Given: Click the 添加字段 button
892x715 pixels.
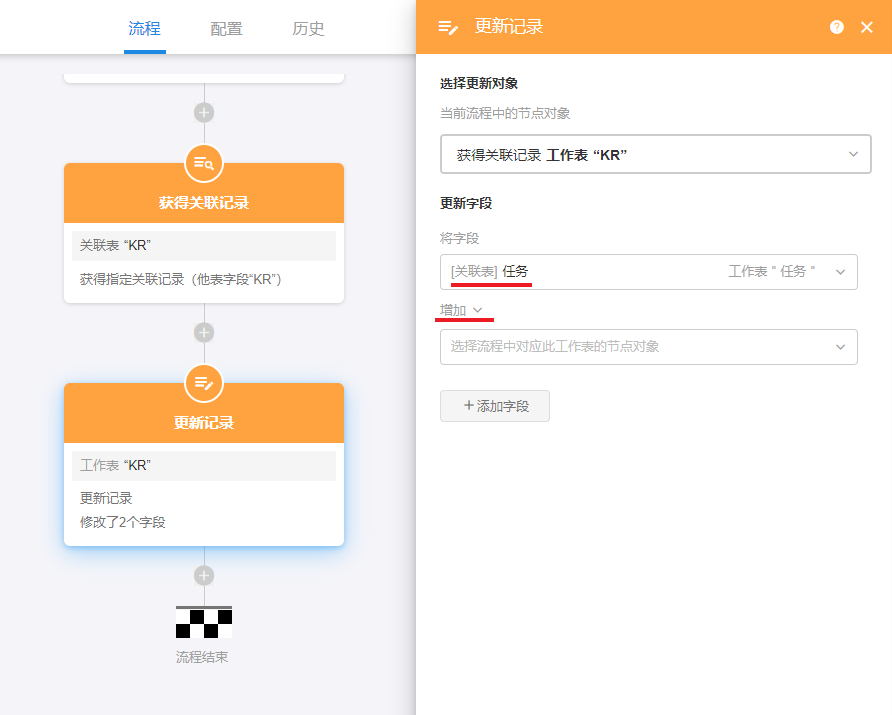Looking at the screenshot, I should coord(495,406).
